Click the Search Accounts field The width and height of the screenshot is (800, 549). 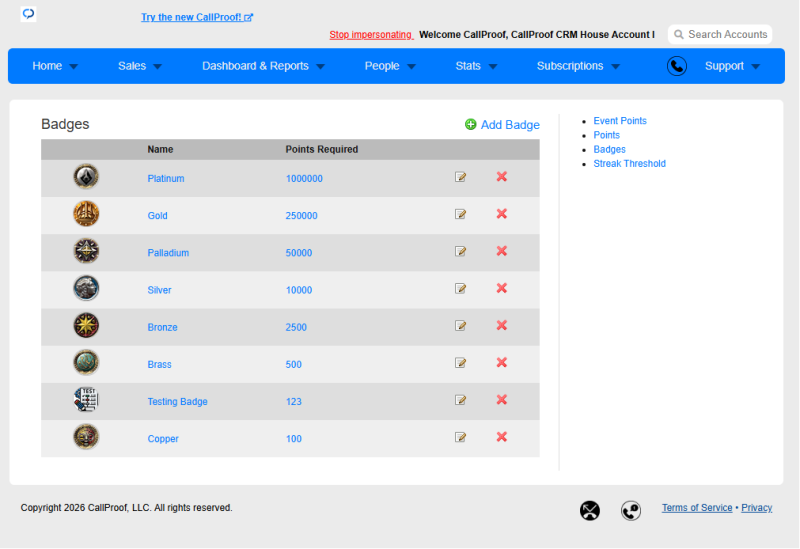pyautogui.click(x=720, y=34)
